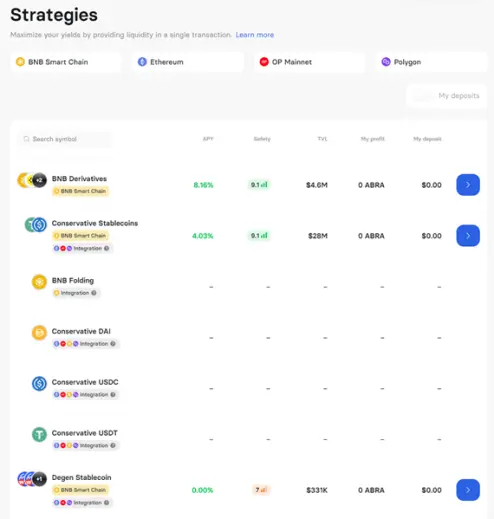Click the red OP Mainnet logo icon
Screen dimensions: 494x519
264,62
